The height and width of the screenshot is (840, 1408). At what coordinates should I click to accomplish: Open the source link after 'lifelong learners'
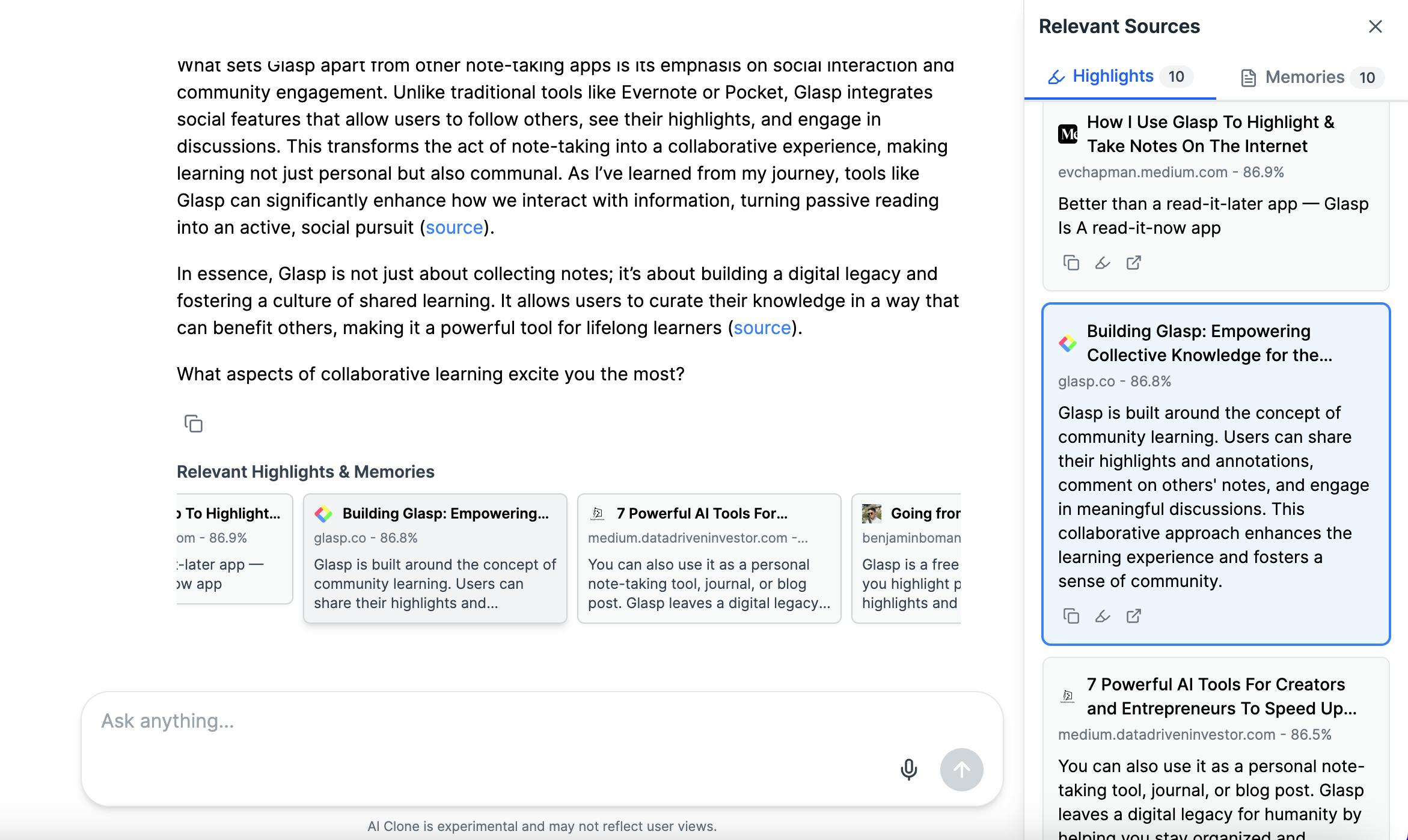coord(762,327)
